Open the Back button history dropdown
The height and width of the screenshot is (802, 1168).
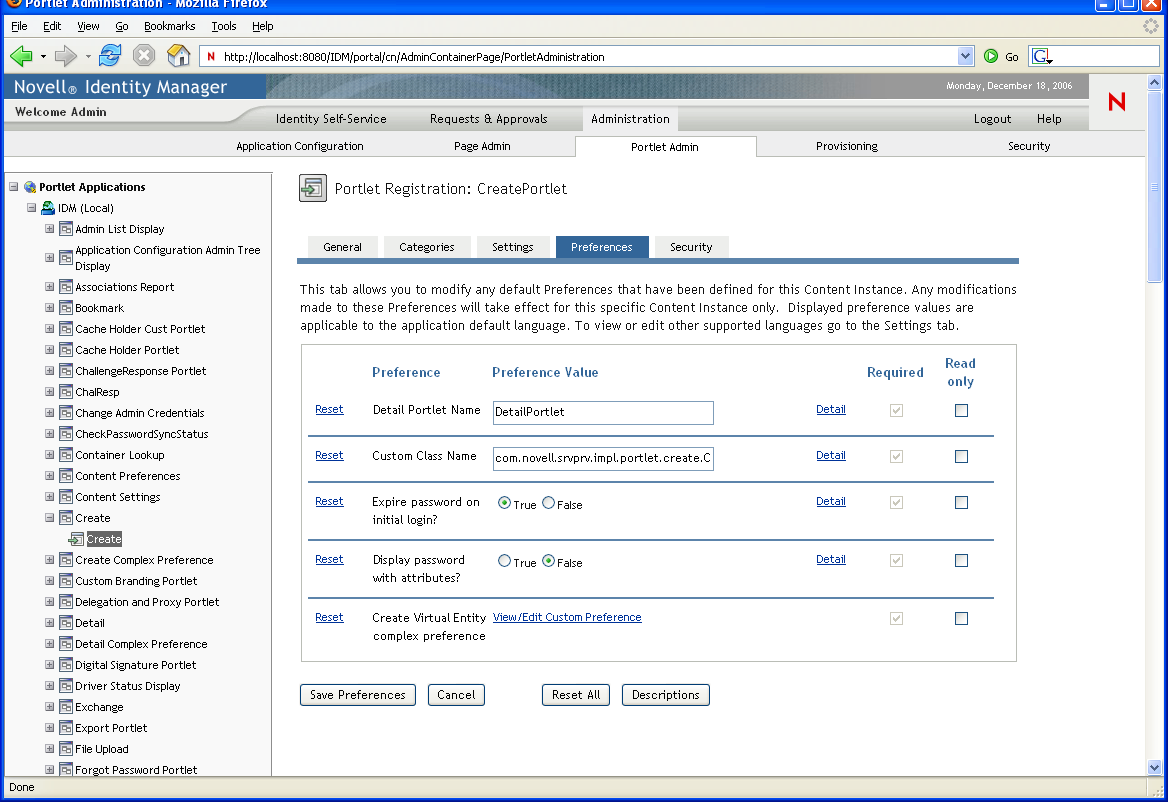(x=43, y=56)
